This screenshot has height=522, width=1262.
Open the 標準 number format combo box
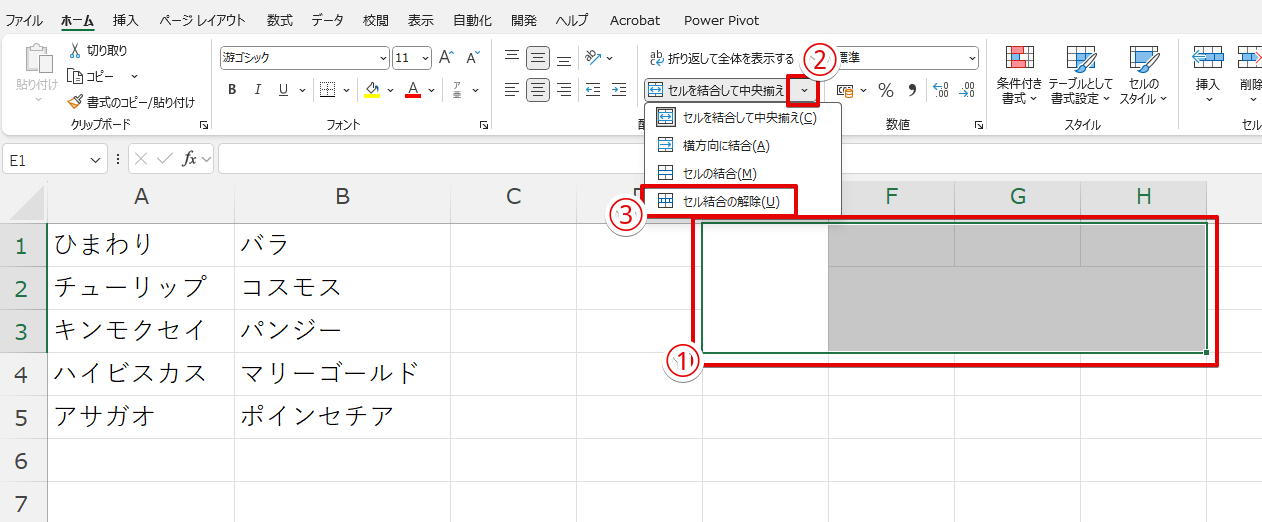coord(905,58)
